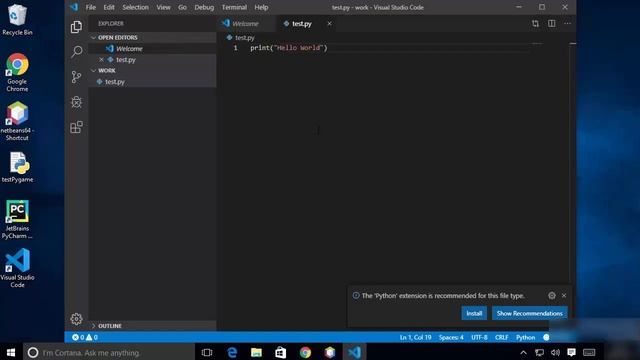Open netbeans64 desktop shortcut
This screenshot has width=640, height=360.
click(17, 121)
